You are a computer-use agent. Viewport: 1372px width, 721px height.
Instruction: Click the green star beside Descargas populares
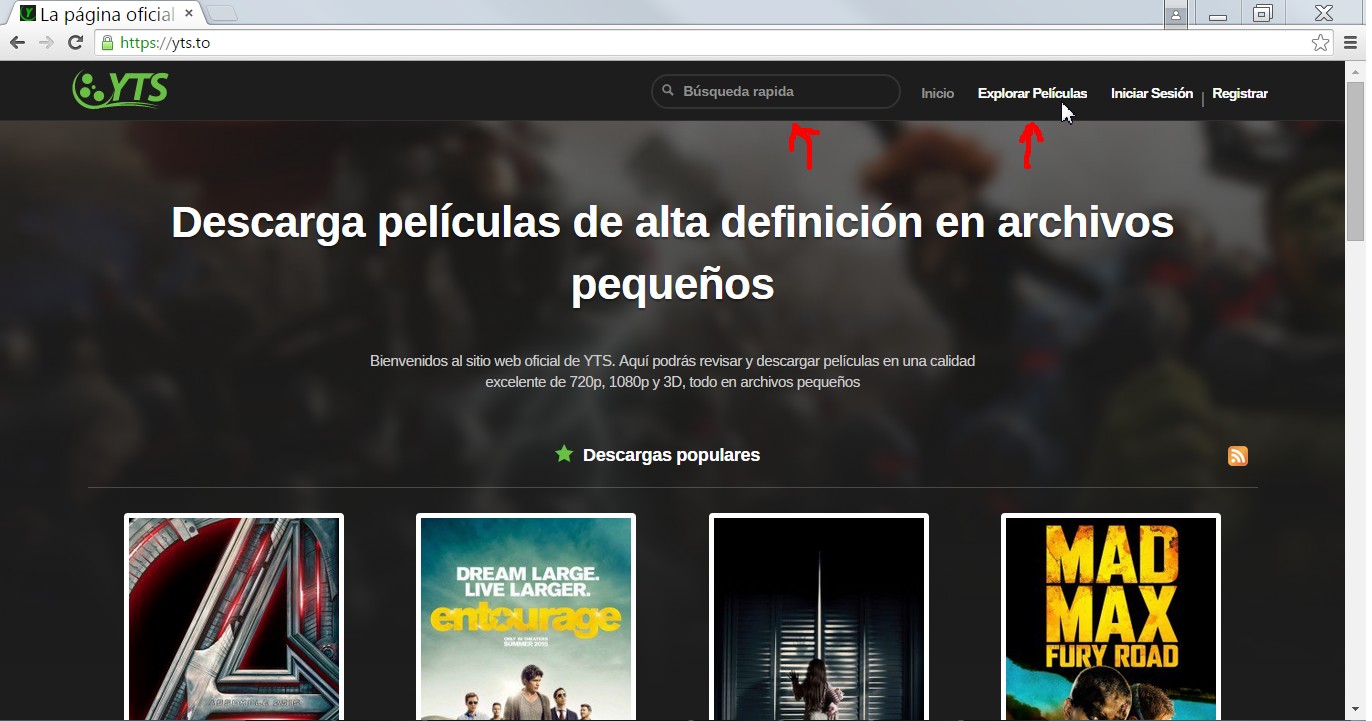pyautogui.click(x=564, y=454)
